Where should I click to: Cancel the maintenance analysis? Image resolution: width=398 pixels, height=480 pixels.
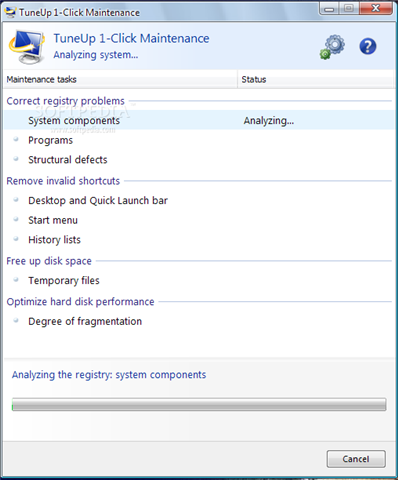click(x=356, y=459)
